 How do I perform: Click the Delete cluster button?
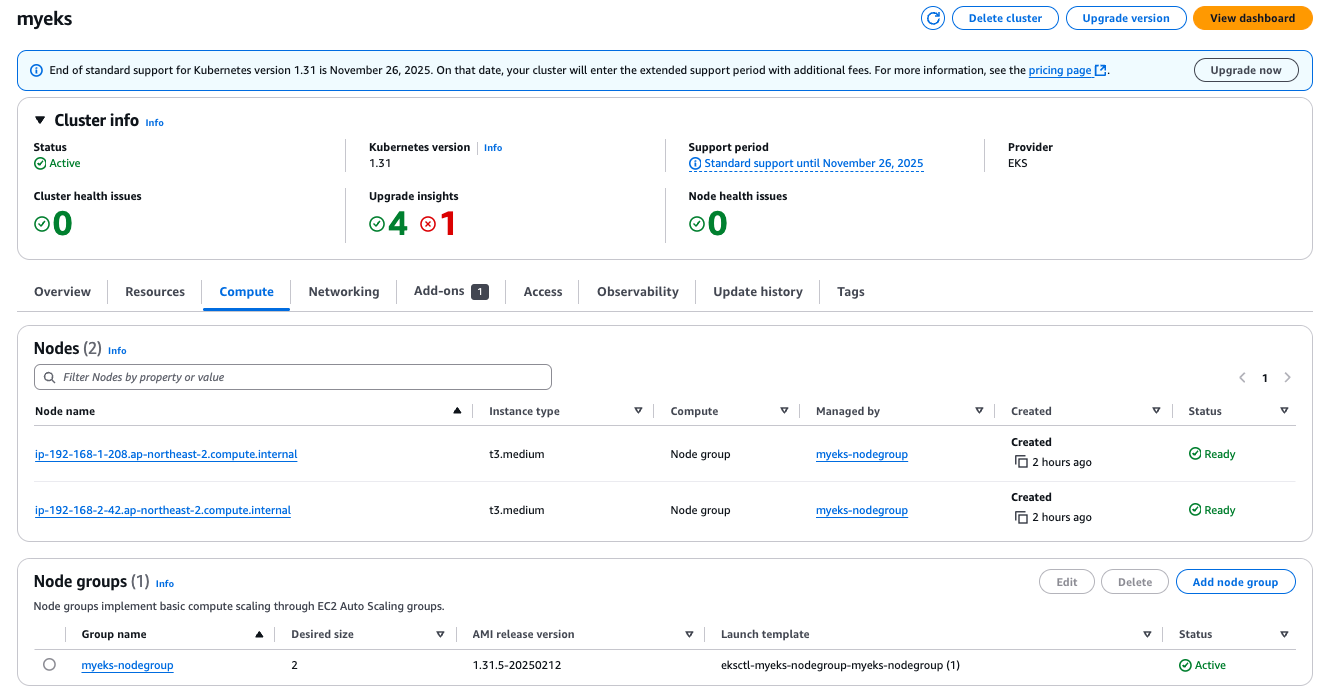(x=1005, y=18)
